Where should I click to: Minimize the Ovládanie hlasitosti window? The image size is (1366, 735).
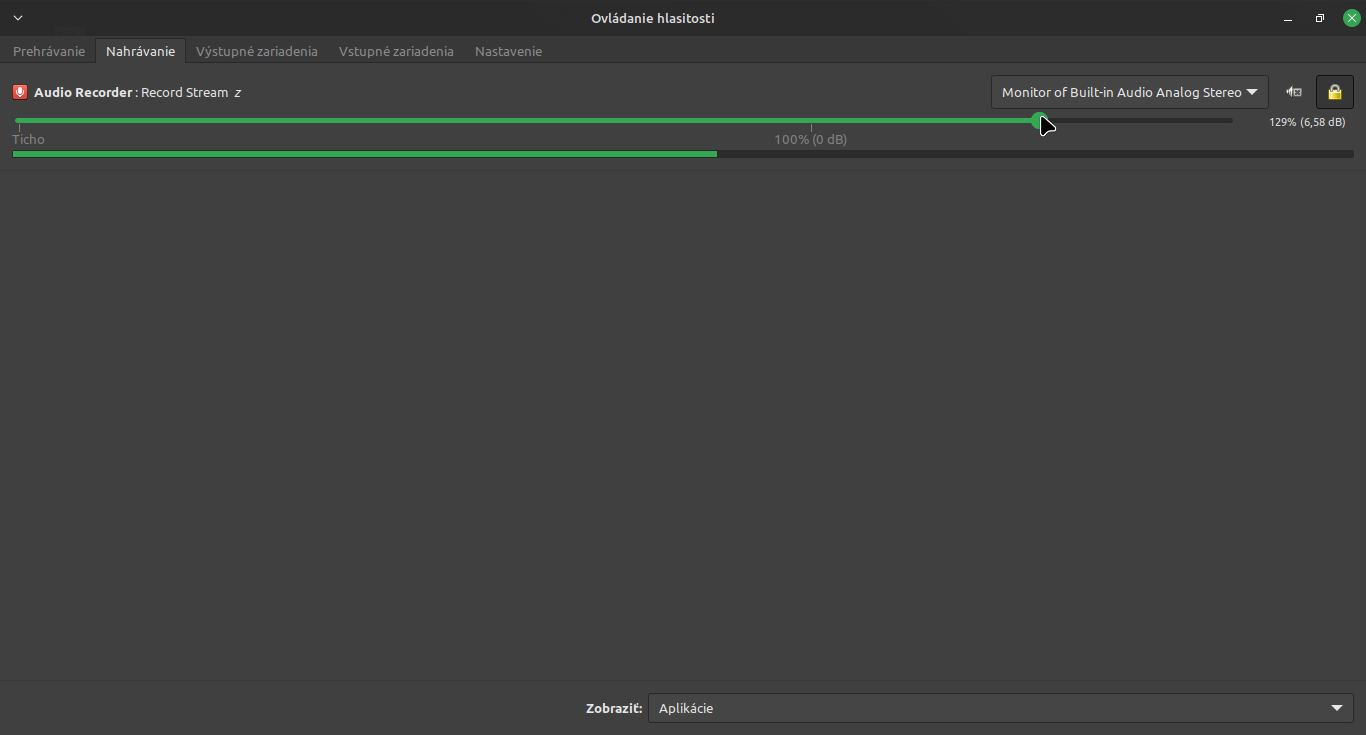(1288, 18)
